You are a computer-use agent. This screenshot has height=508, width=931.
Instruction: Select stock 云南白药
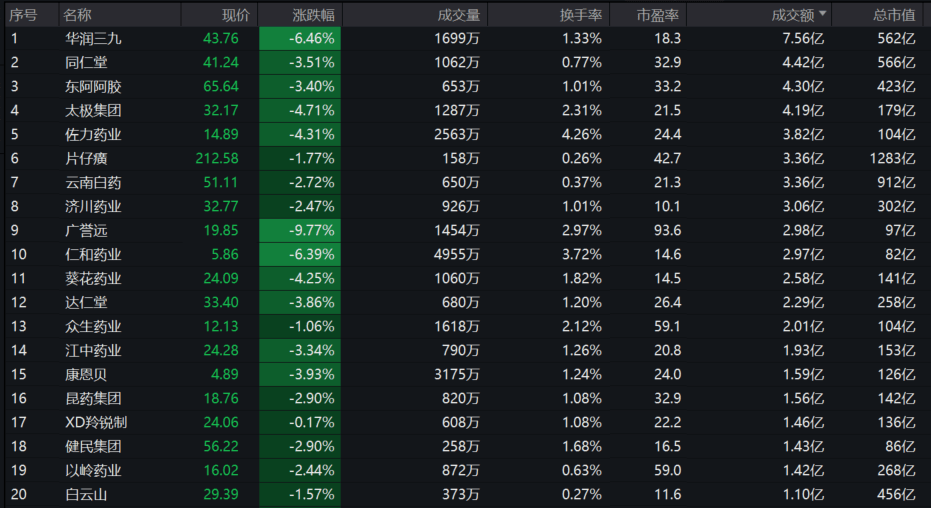tap(93, 182)
